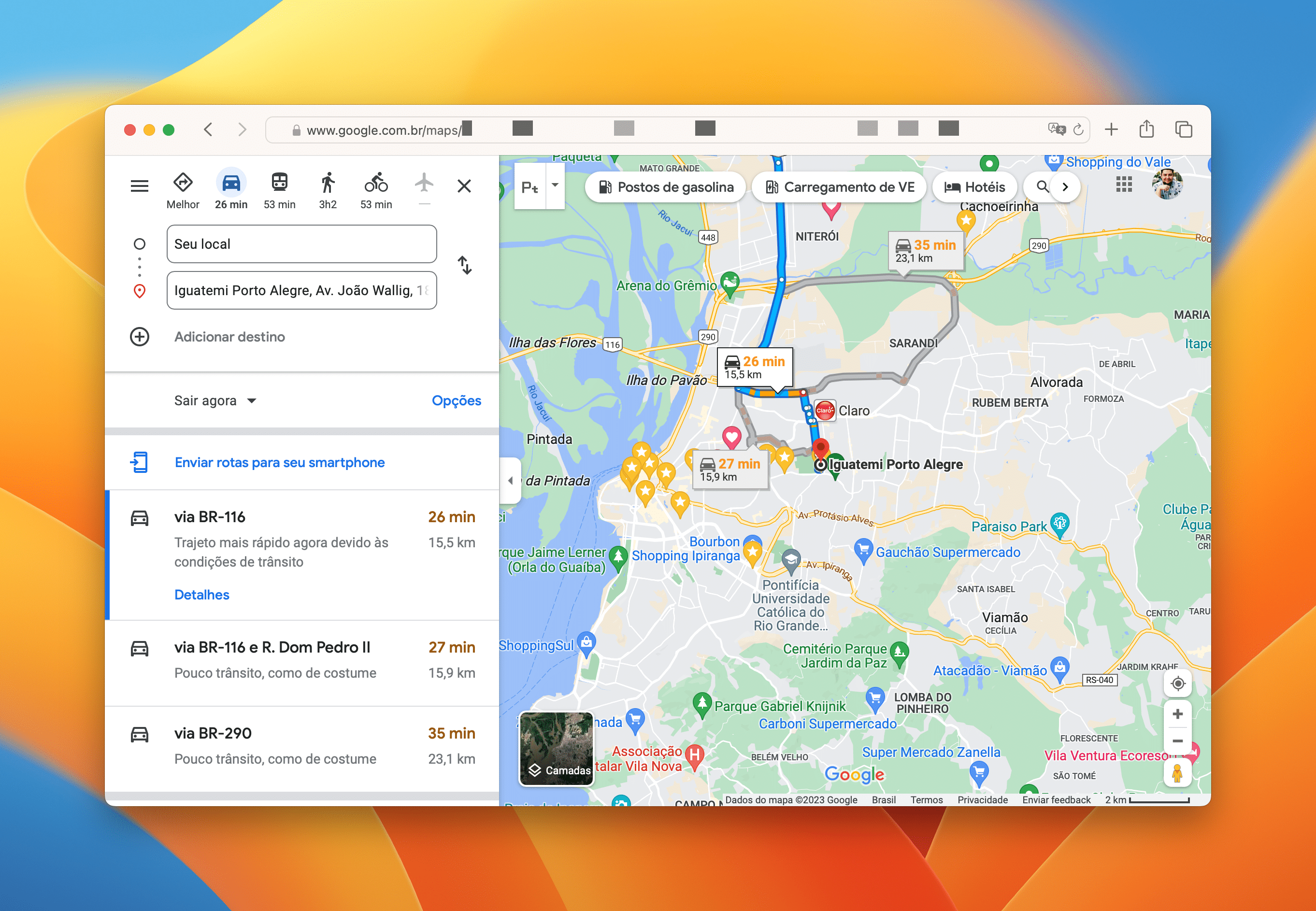The image size is (1316, 911).
Task: Click the Arena do Grêmio marker
Action: pos(730,284)
